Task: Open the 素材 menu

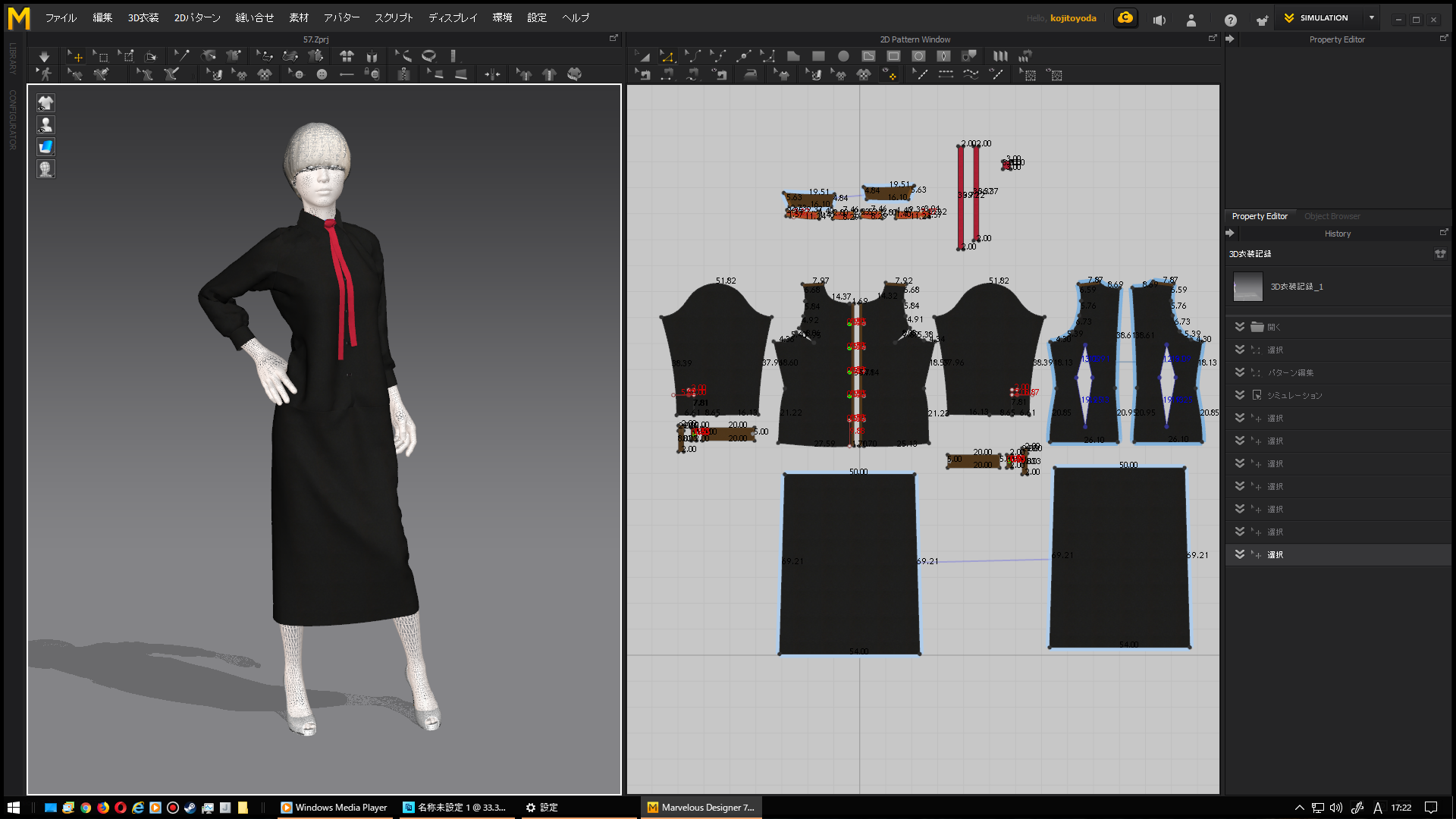Action: click(299, 18)
